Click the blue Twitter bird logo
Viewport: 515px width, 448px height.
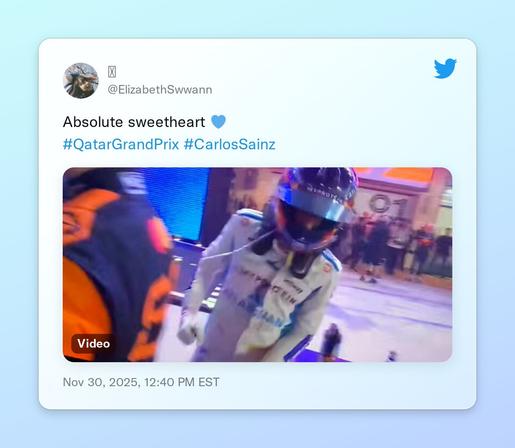pyautogui.click(x=445, y=68)
